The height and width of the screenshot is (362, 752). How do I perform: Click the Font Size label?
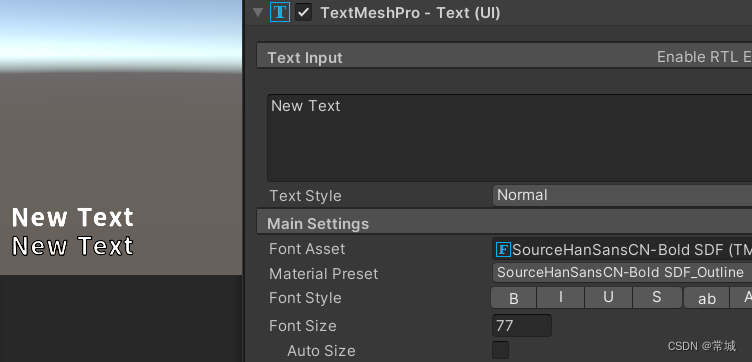pyautogui.click(x=303, y=326)
